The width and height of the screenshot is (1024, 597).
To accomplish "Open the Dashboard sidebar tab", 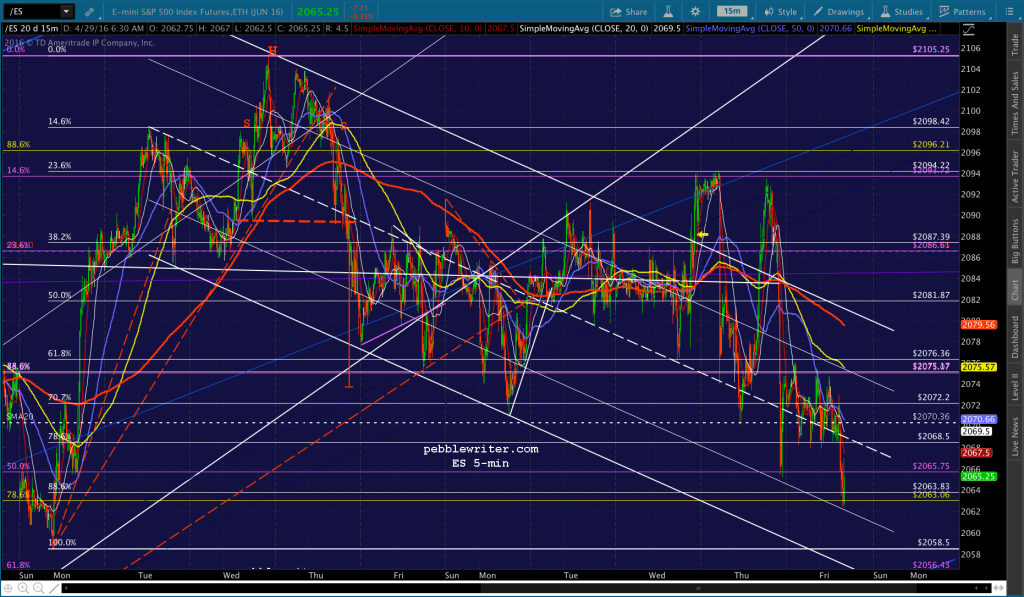I will [1015, 337].
